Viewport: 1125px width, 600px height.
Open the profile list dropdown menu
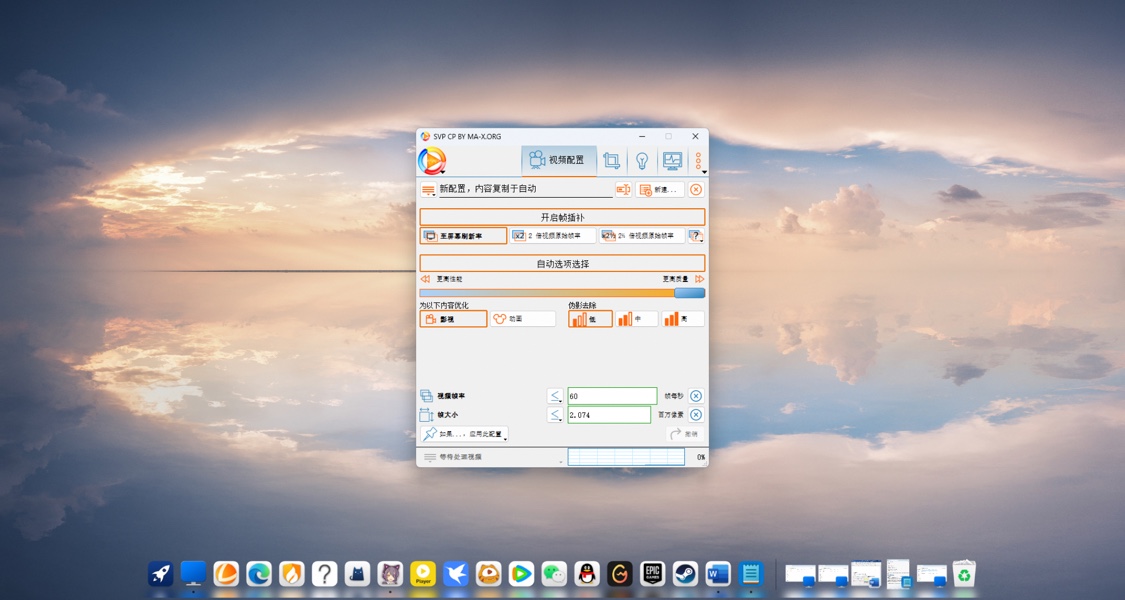click(x=428, y=190)
